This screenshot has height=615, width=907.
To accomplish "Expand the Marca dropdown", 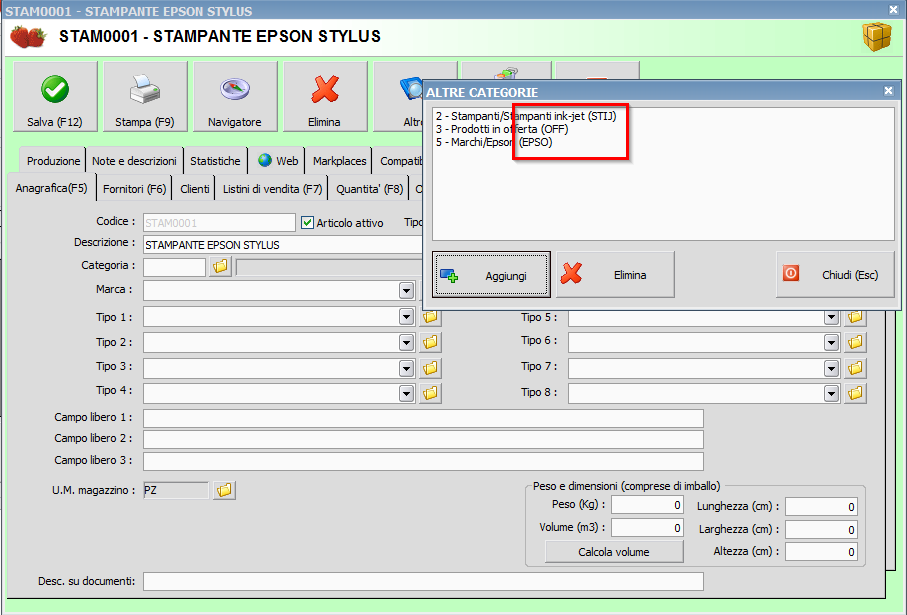I will pyautogui.click(x=406, y=290).
